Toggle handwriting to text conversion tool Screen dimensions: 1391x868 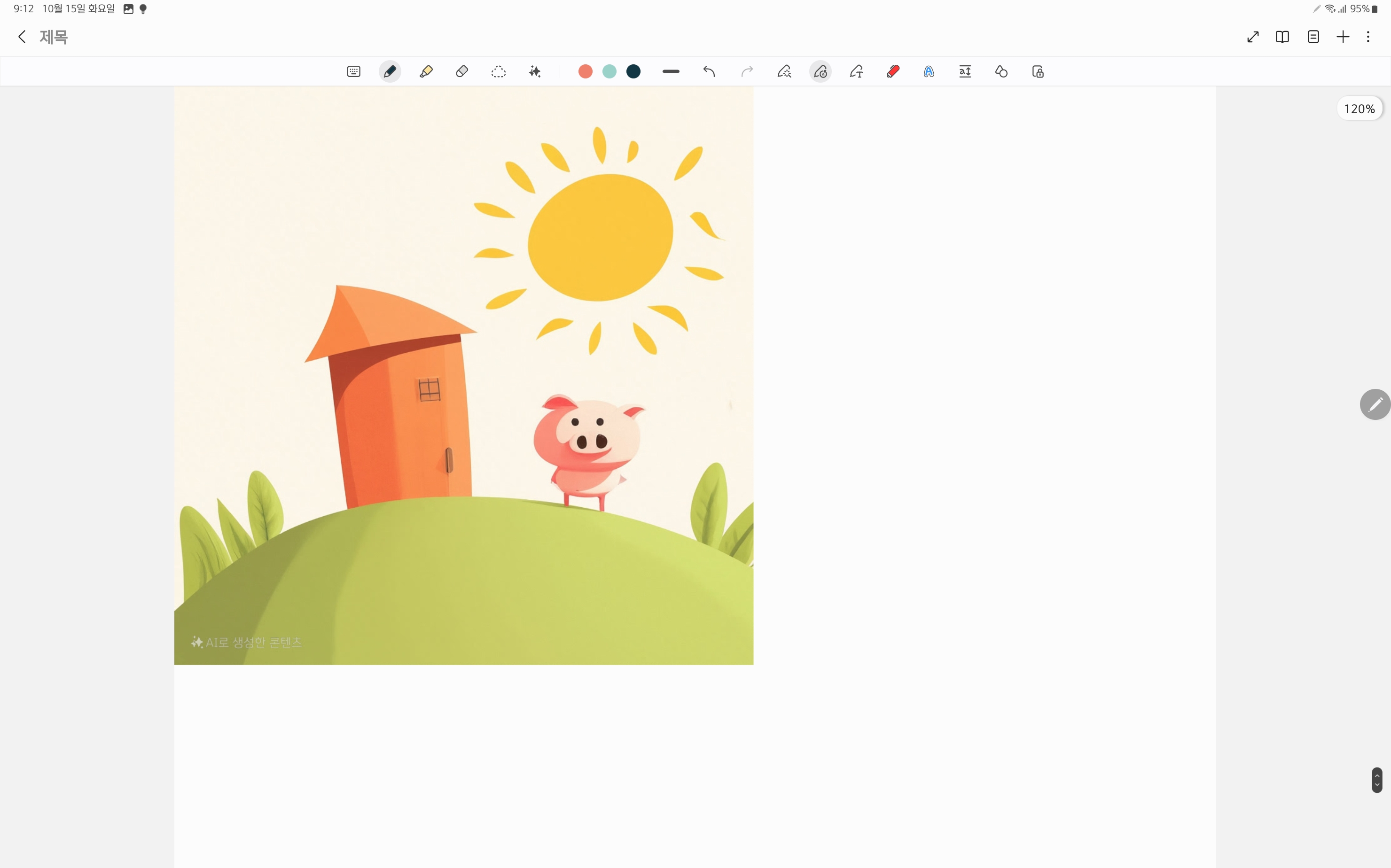(x=856, y=72)
